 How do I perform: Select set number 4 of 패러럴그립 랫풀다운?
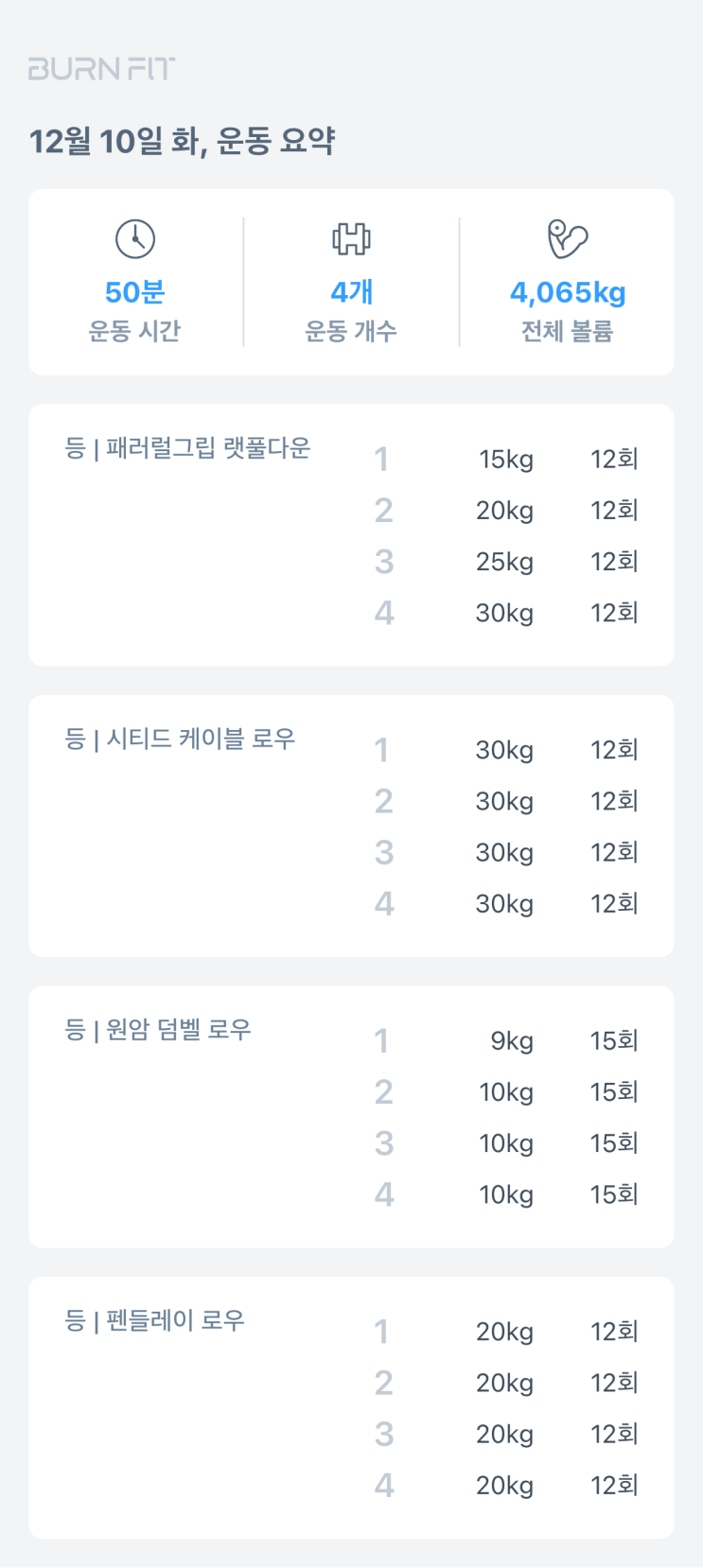pos(383,613)
